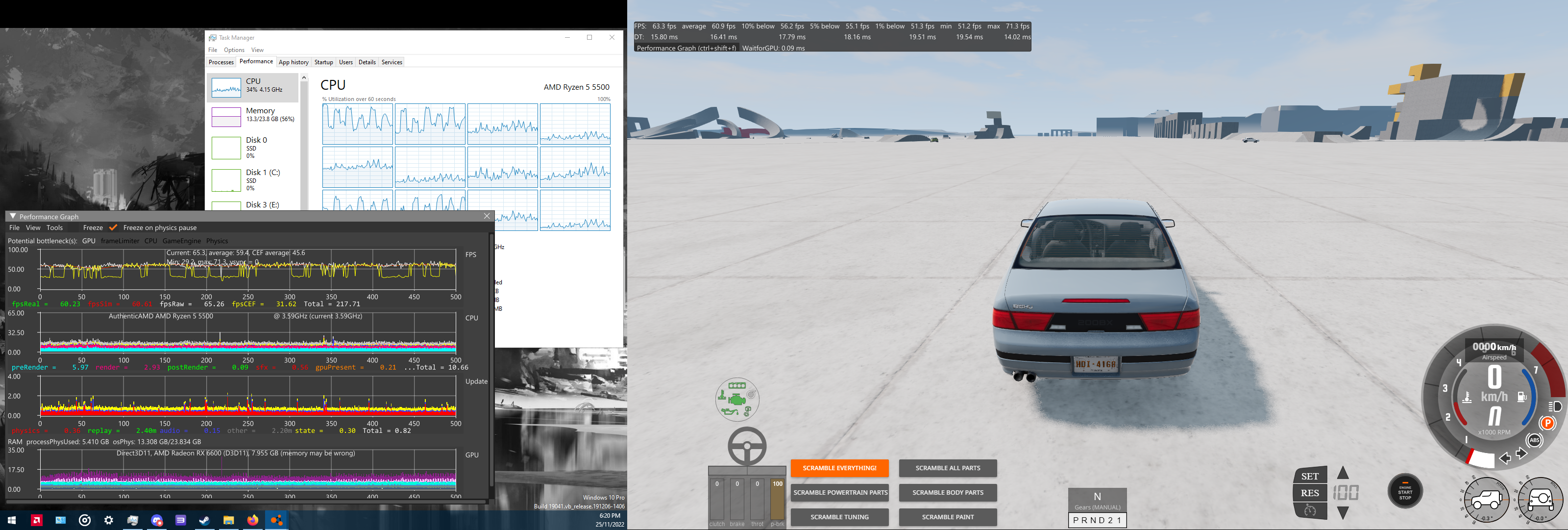This screenshot has width=1568, height=530.
Task: Open the Options menu in Task Manager
Action: (x=234, y=50)
